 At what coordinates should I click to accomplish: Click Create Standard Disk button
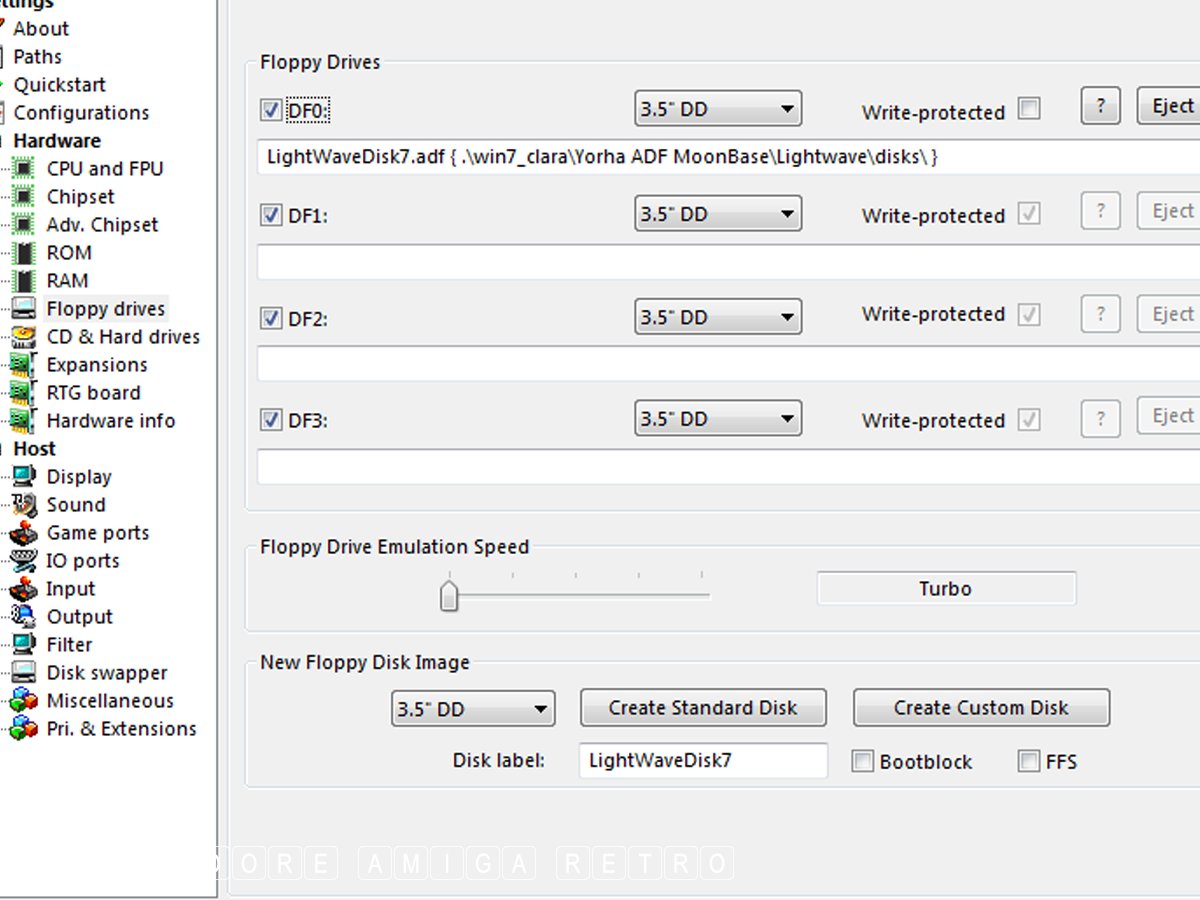pos(703,708)
